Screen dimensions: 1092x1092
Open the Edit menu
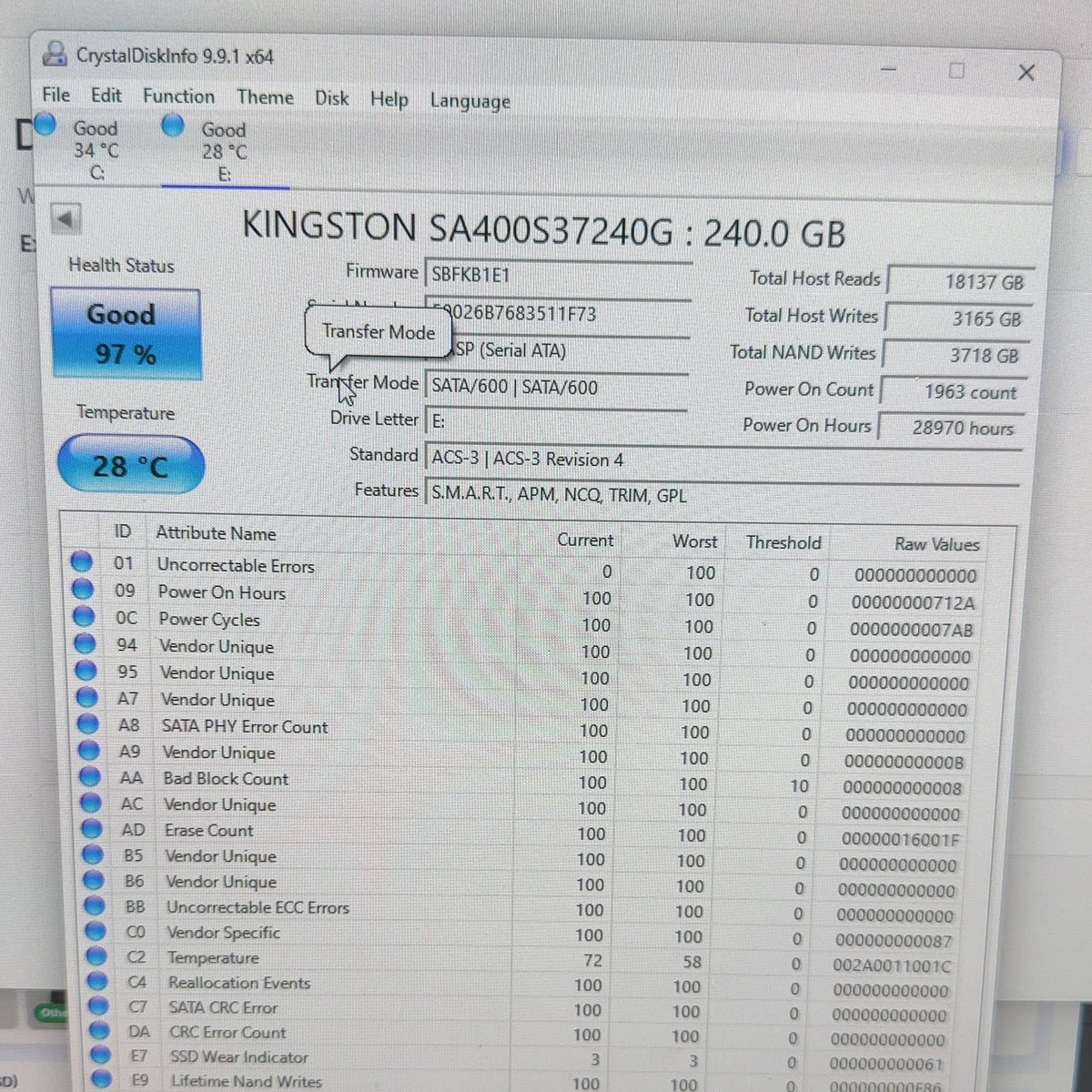point(106,95)
